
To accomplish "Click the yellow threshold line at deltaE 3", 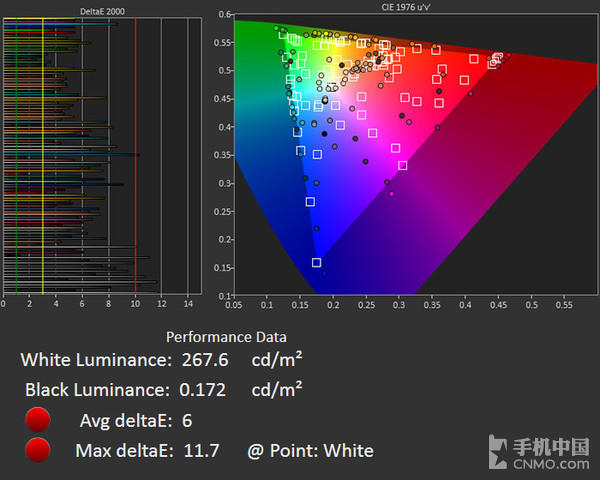I will [42, 156].
